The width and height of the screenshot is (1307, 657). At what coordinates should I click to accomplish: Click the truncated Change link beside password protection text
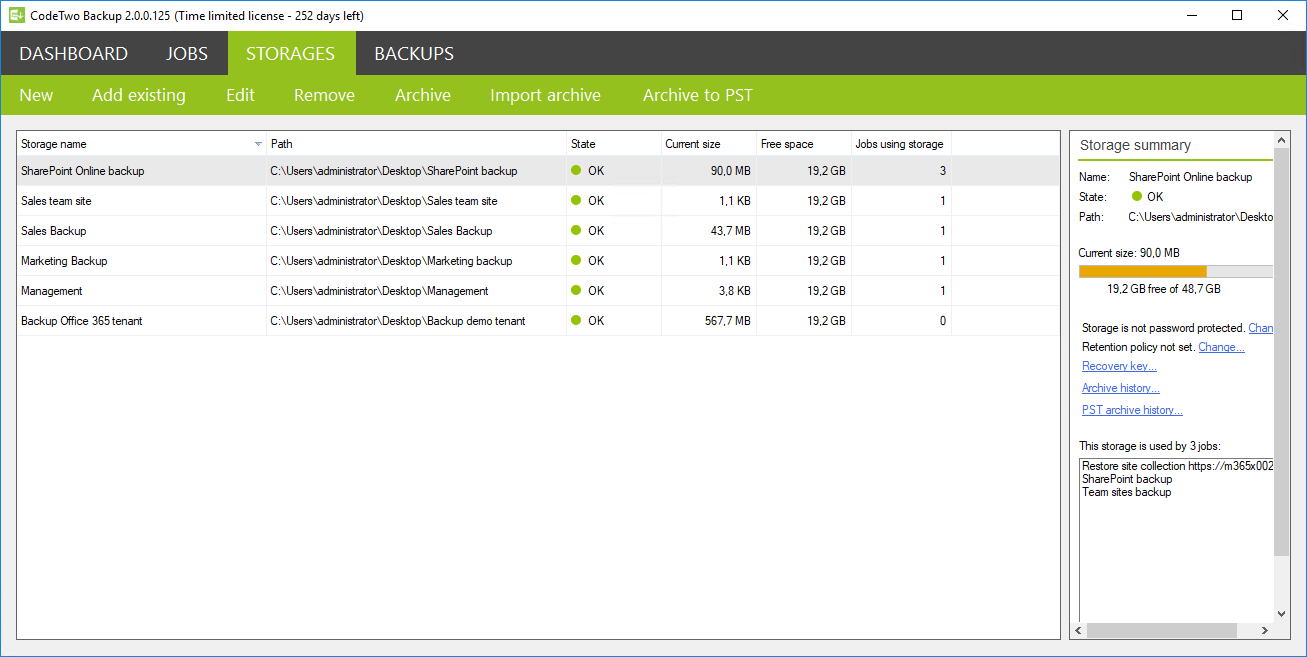click(x=1260, y=328)
